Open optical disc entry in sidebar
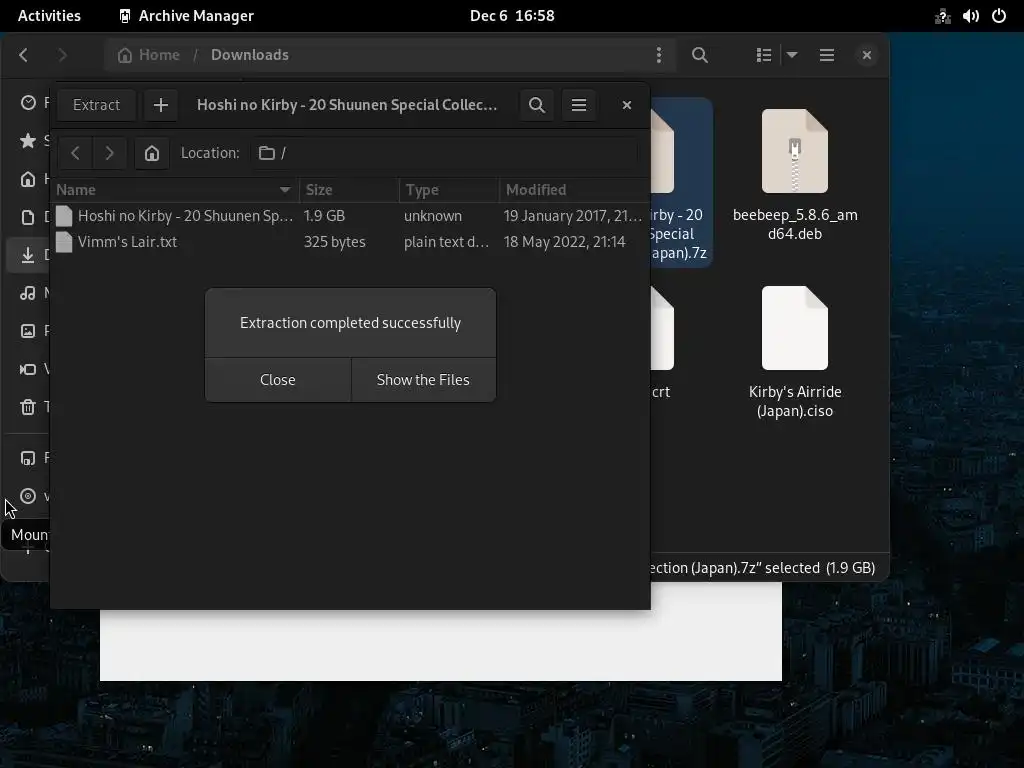 (x=28, y=496)
